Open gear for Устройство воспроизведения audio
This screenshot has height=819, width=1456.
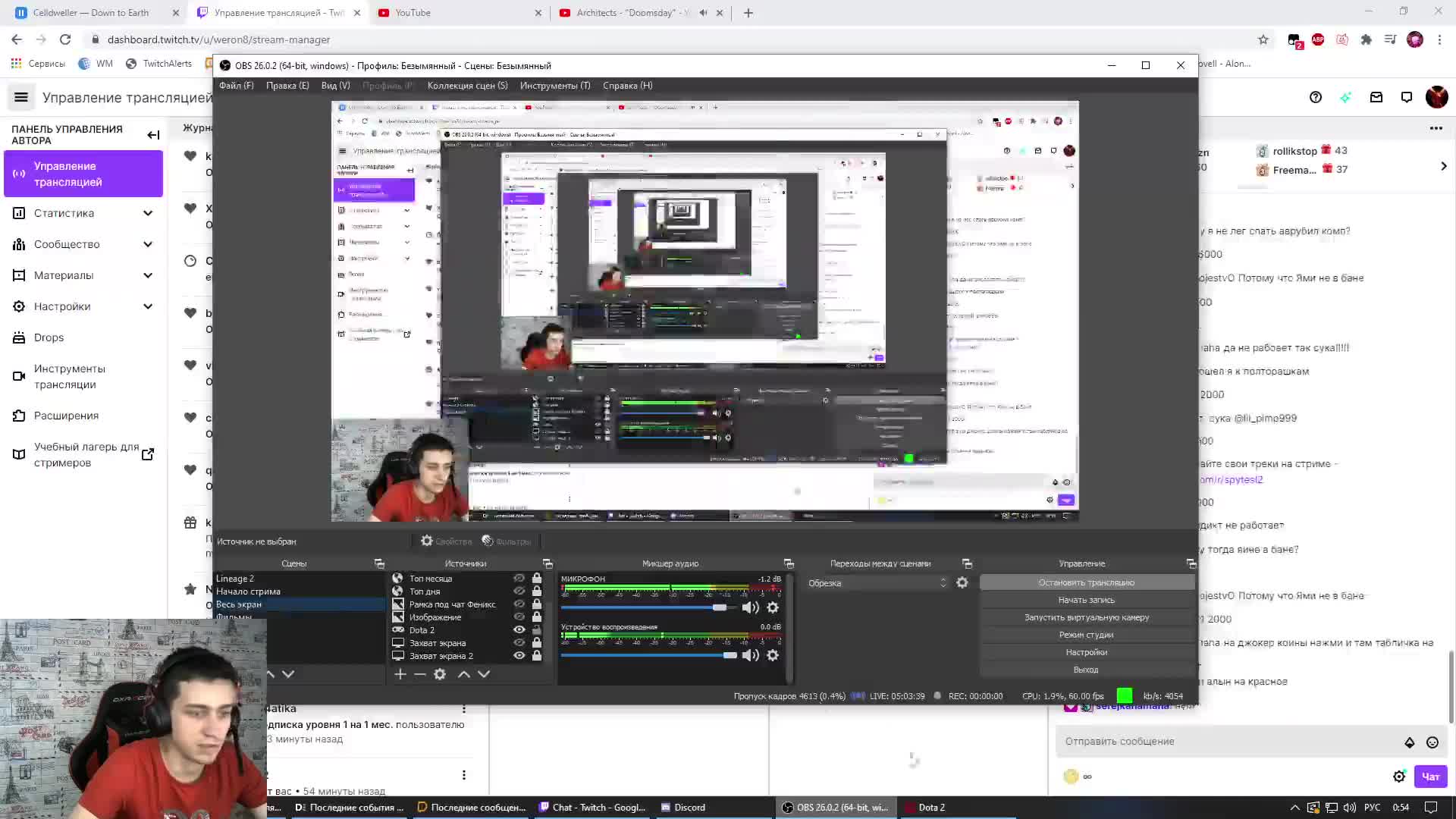(773, 655)
